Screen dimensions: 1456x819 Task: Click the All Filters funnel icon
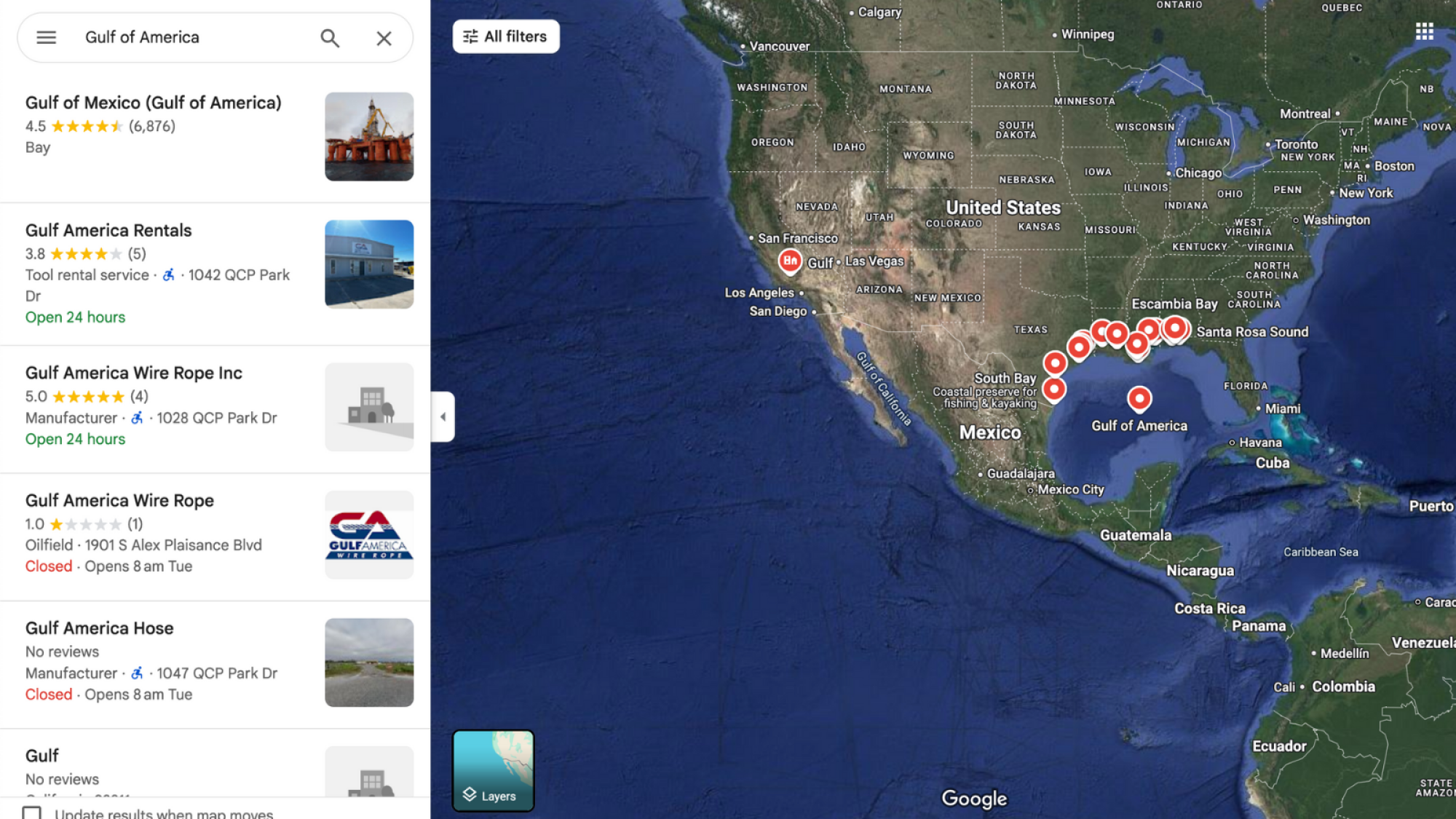[470, 36]
